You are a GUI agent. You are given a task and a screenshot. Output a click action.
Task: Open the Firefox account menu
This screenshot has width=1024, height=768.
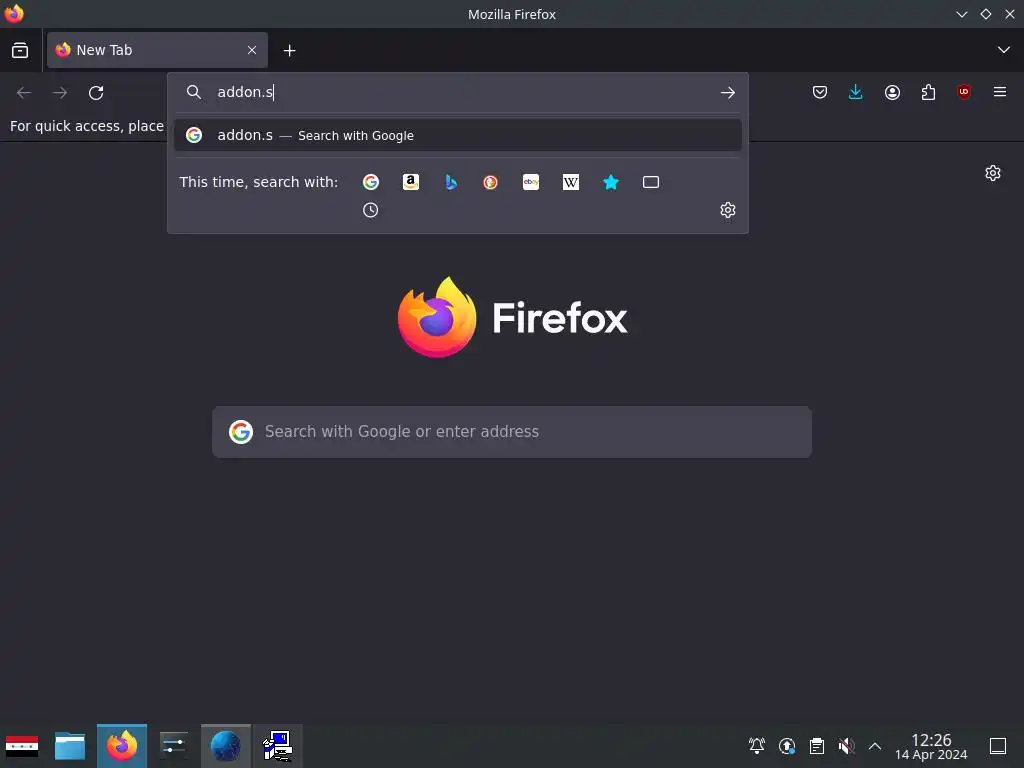892,93
